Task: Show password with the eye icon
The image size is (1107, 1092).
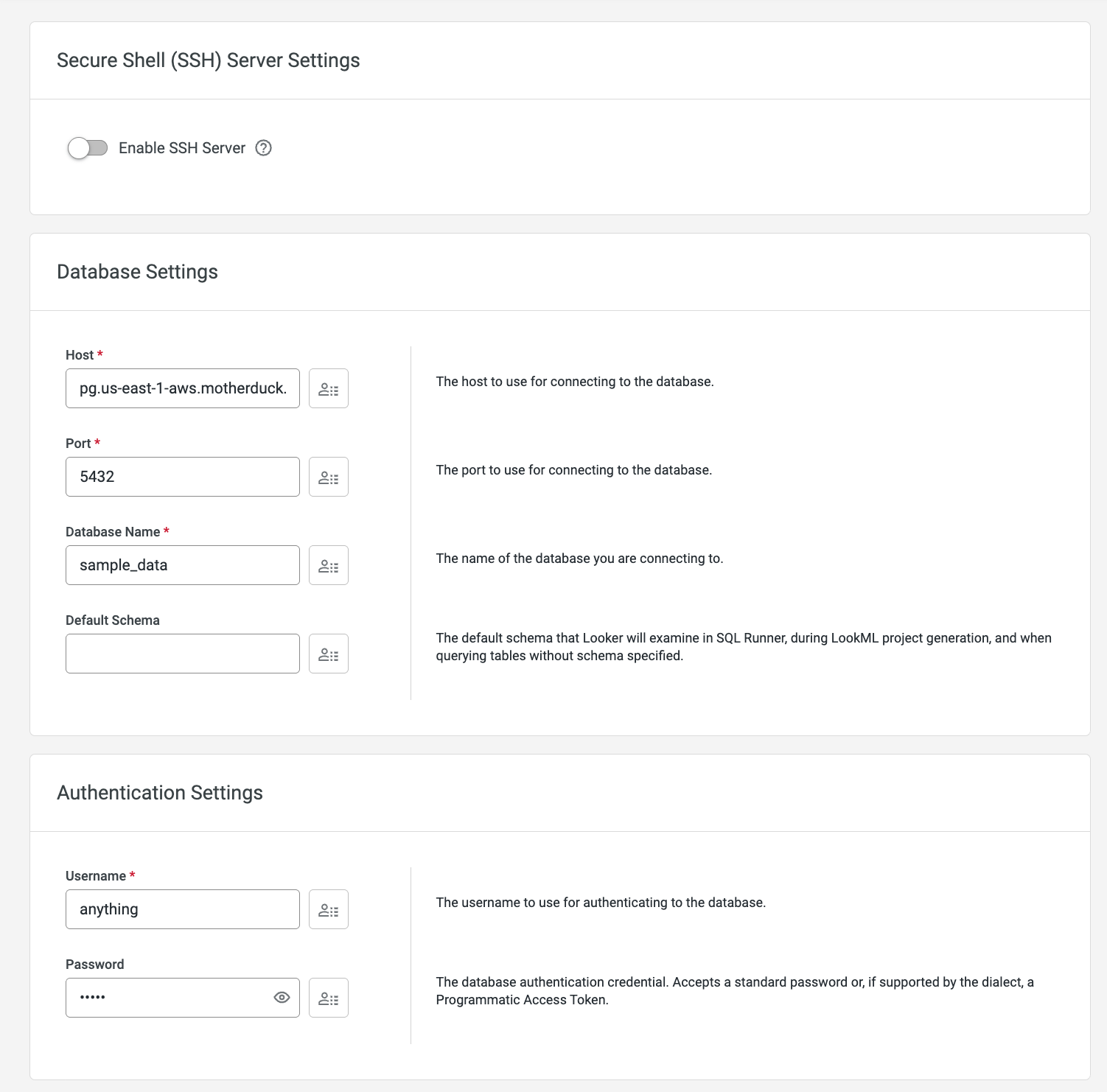Action: pyautogui.click(x=282, y=998)
